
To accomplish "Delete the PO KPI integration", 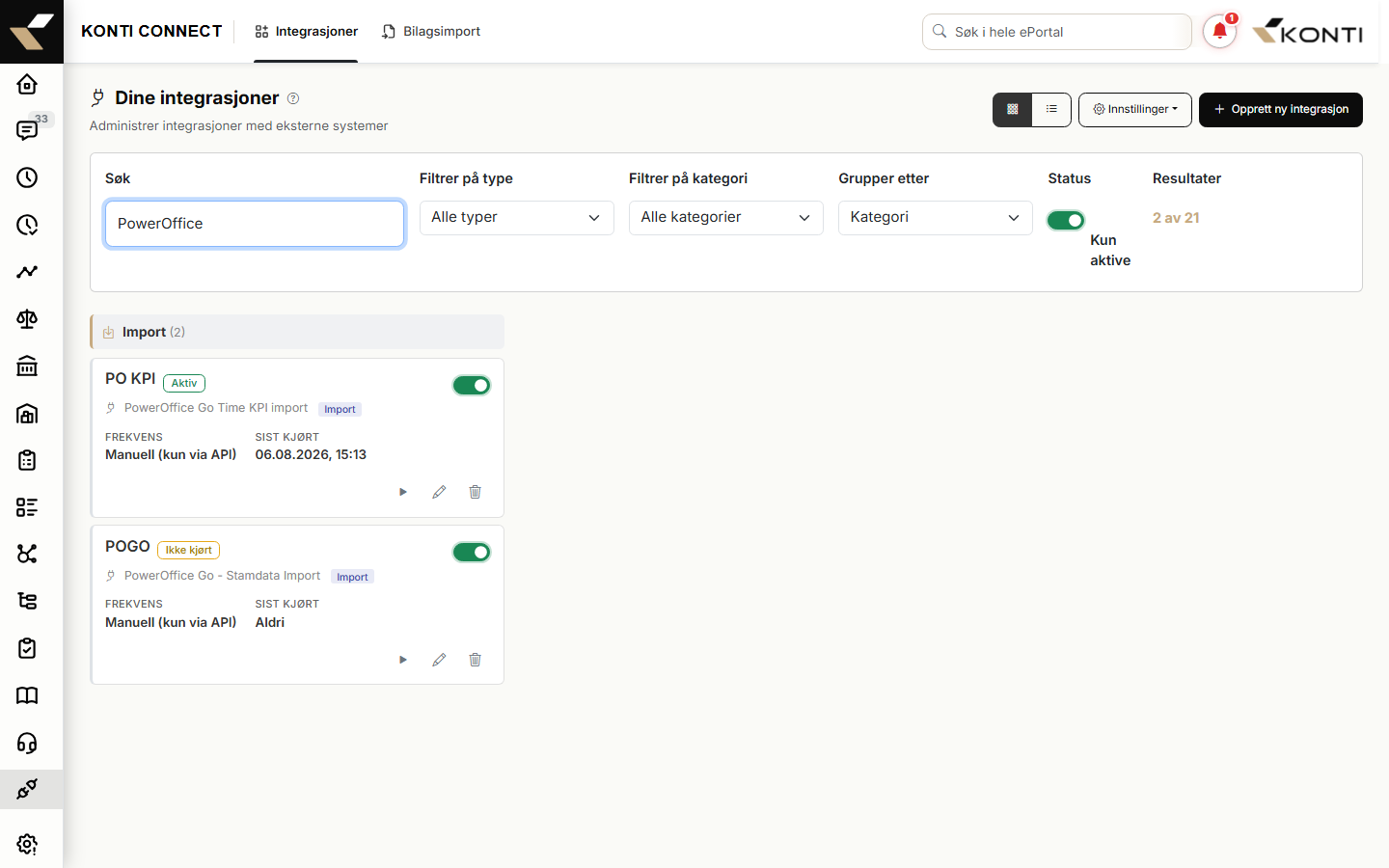I will tap(475, 492).
